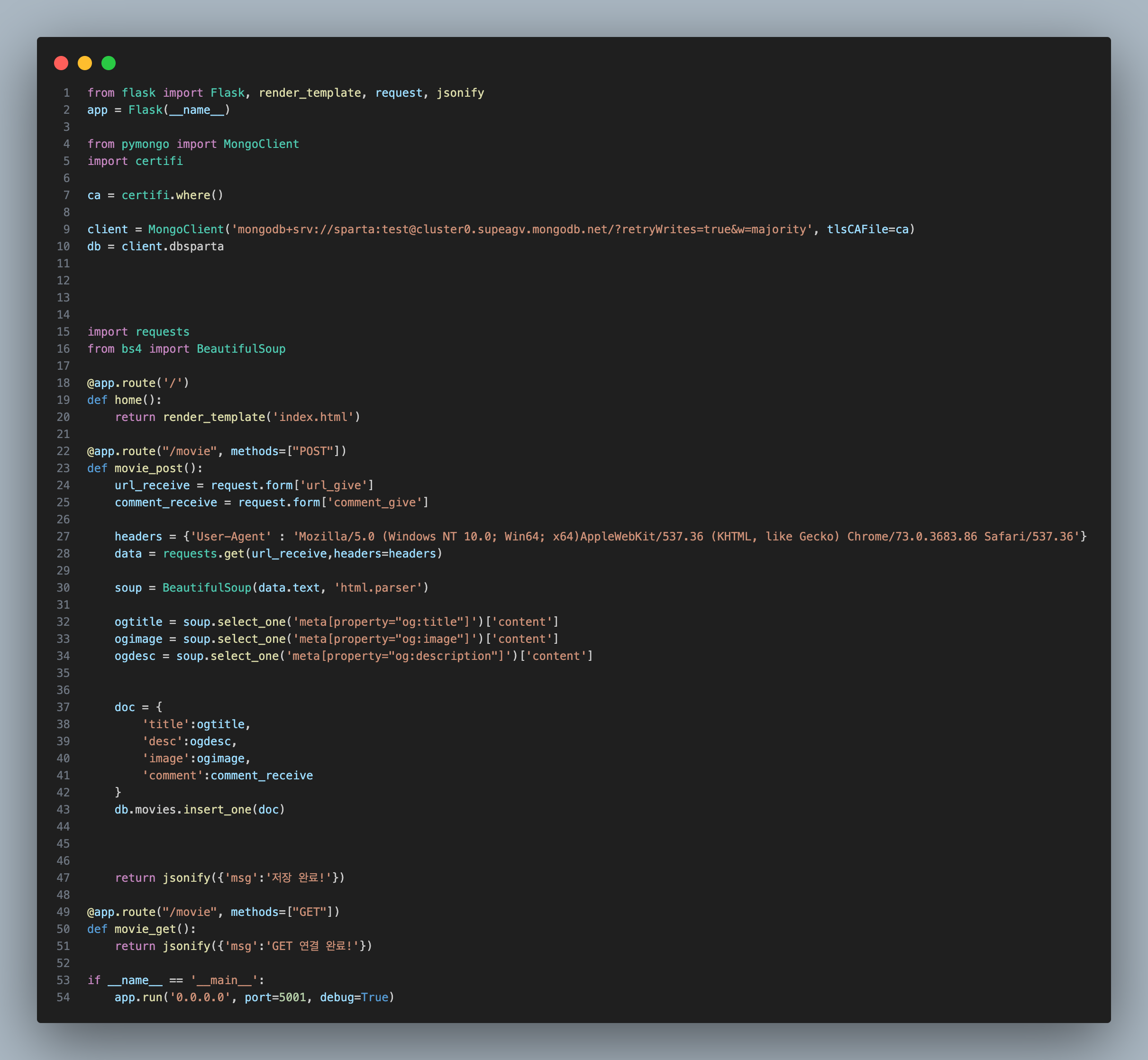Select the text "app = Flask(__name__)"
Screen dimensions: 1148x1060
[159, 110]
